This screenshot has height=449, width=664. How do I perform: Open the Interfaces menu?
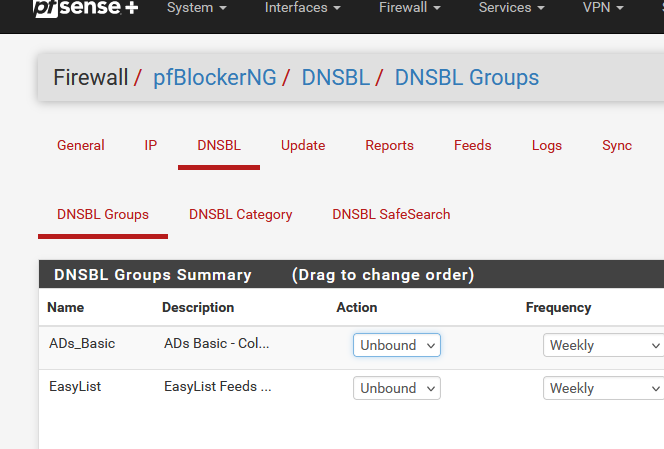[x=302, y=8]
